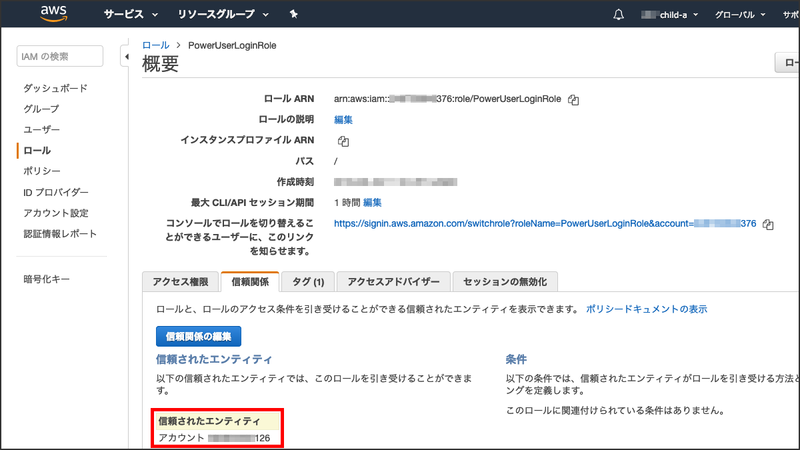Open ユーザー in sidebar
The height and width of the screenshot is (450, 800).
point(41,130)
